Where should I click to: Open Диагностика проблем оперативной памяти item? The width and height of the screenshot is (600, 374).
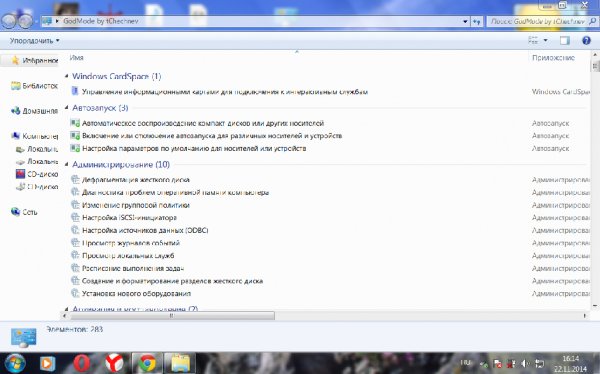(175, 192)
